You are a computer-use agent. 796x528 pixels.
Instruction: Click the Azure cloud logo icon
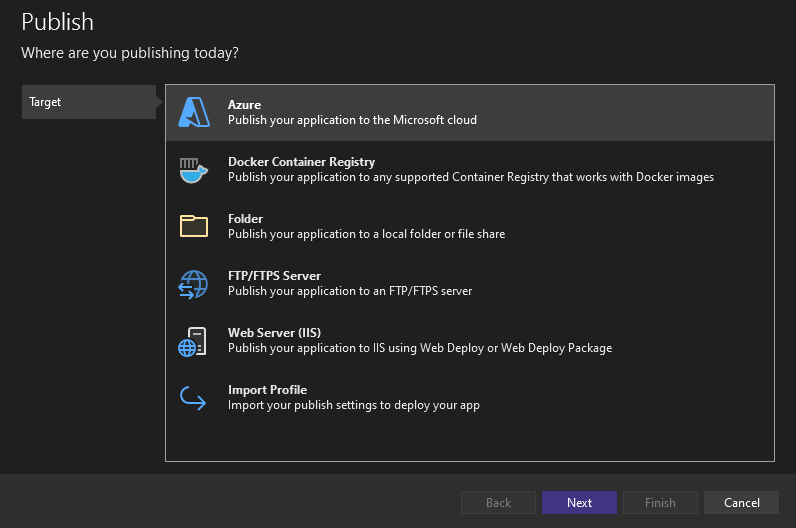pos(193,113)
